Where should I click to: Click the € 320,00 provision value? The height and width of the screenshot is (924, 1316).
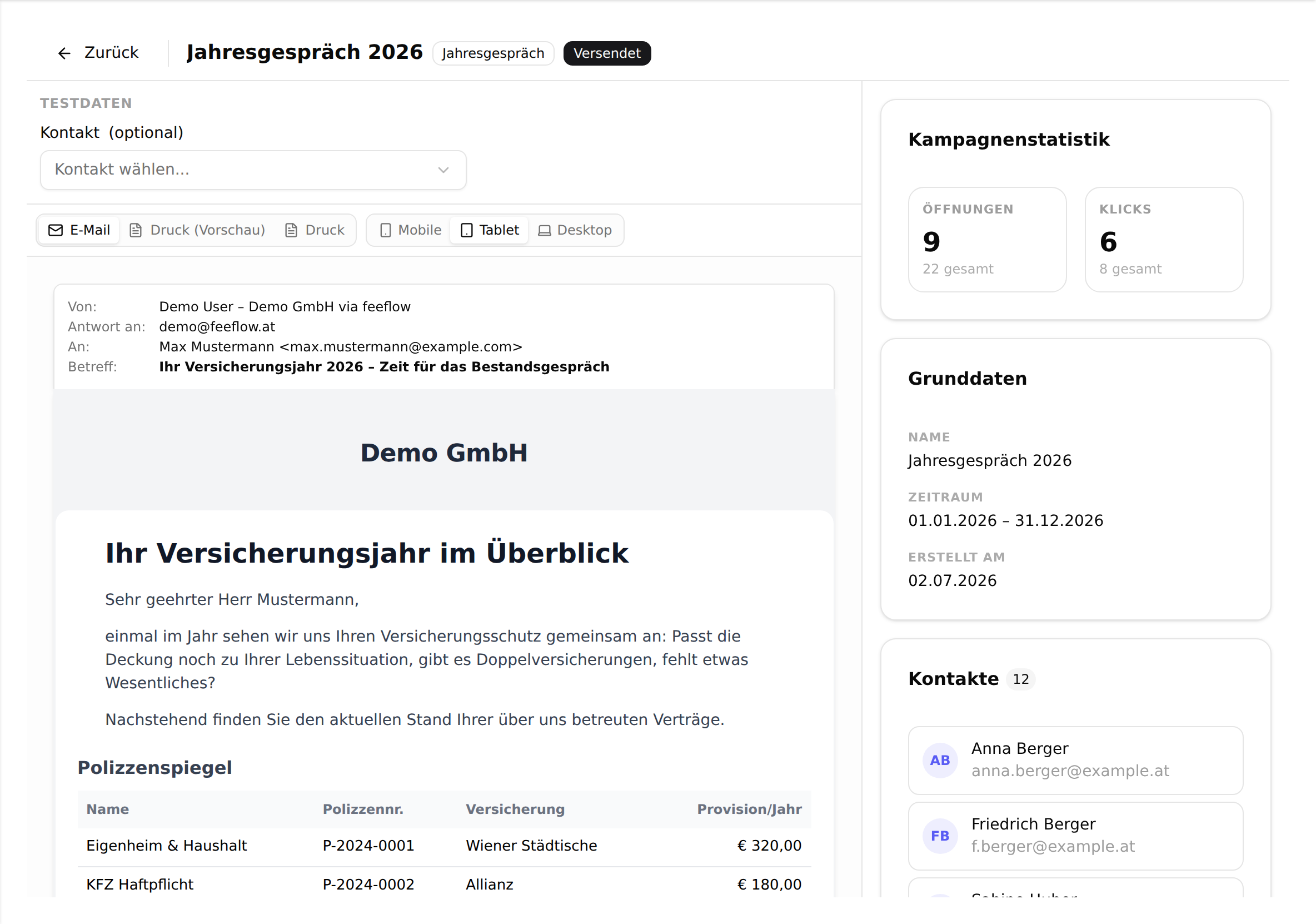pos(769,846)
